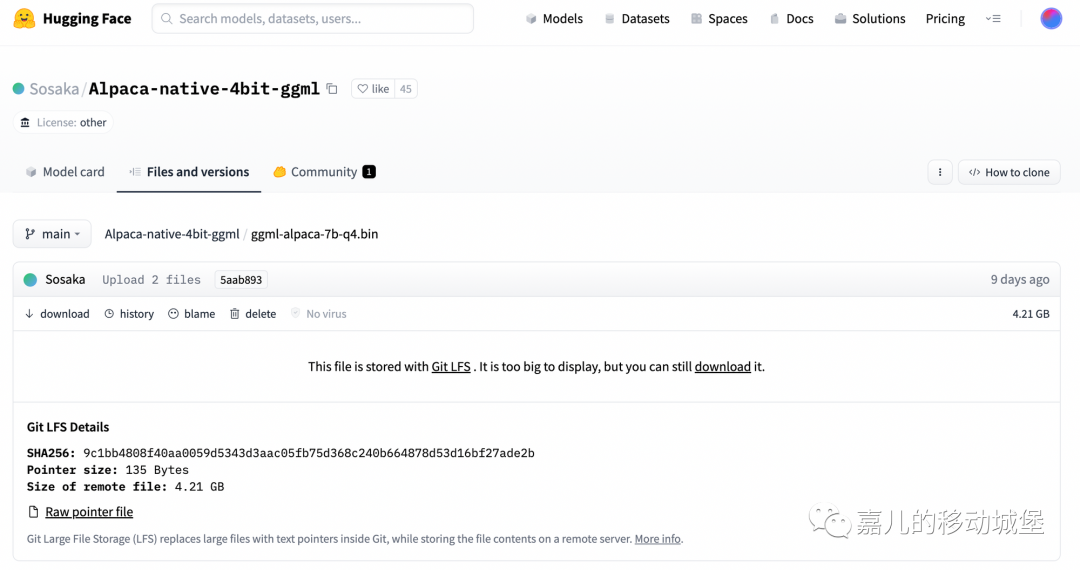Expand the navigation overflow menu icon
The height and width of the screenshot is (570, 1080).
click(x=993, y=19)
